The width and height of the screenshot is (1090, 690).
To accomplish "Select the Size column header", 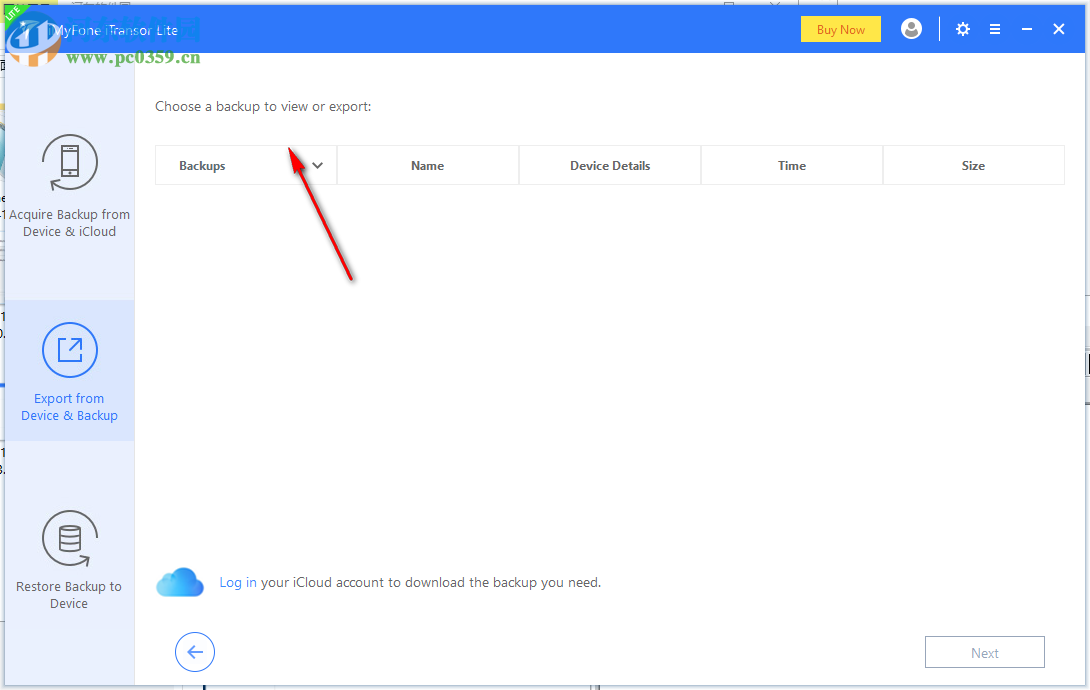I will pos(973,165).
